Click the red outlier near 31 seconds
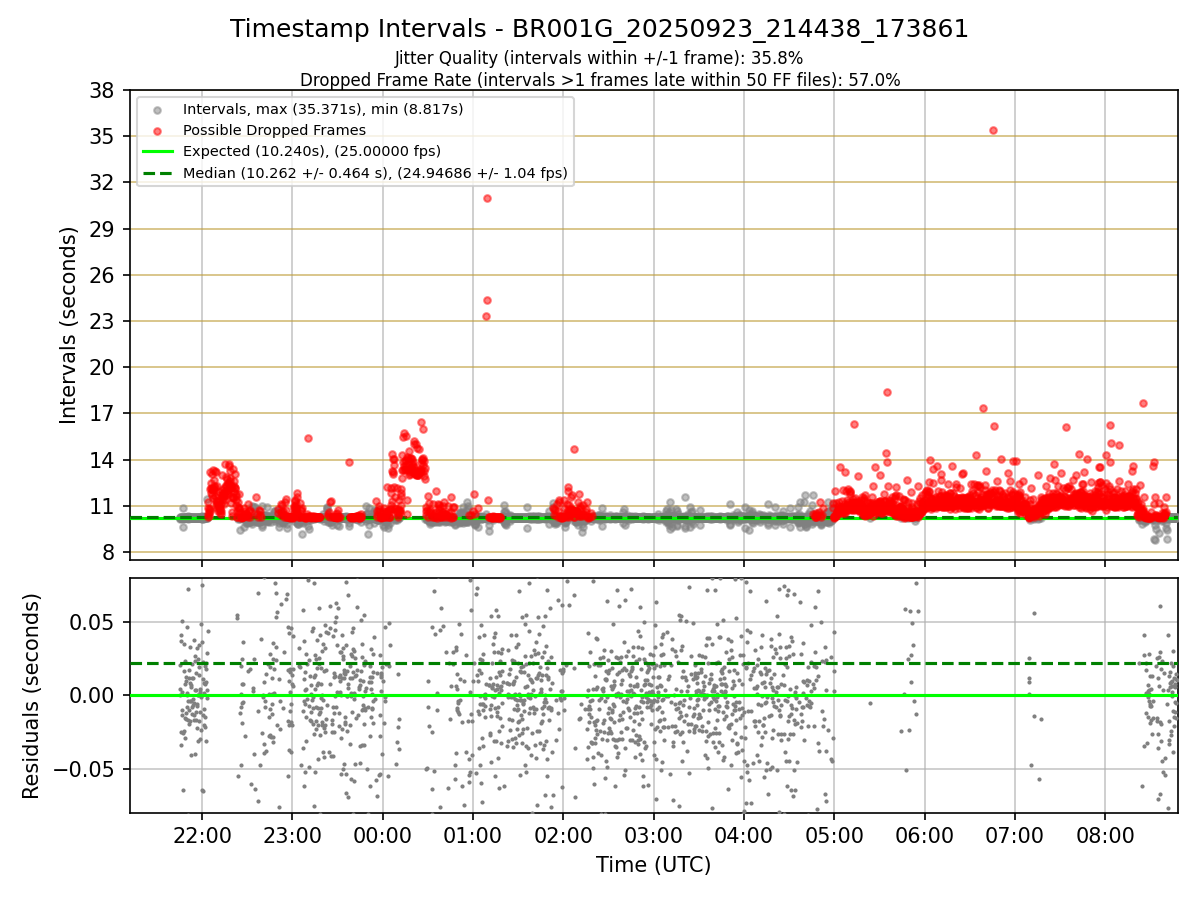Viewport: 1200px width, 900px height. [487, 198]
